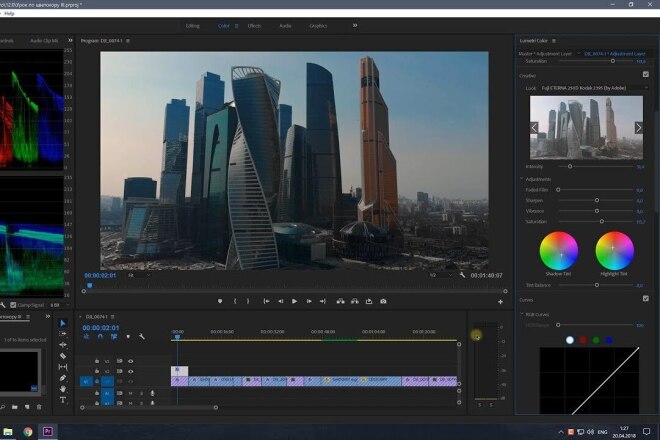This screenshot has width=660, height=440.
Task: Play the program monitor video
Action: pyautogui.click(x=294, y=301)
